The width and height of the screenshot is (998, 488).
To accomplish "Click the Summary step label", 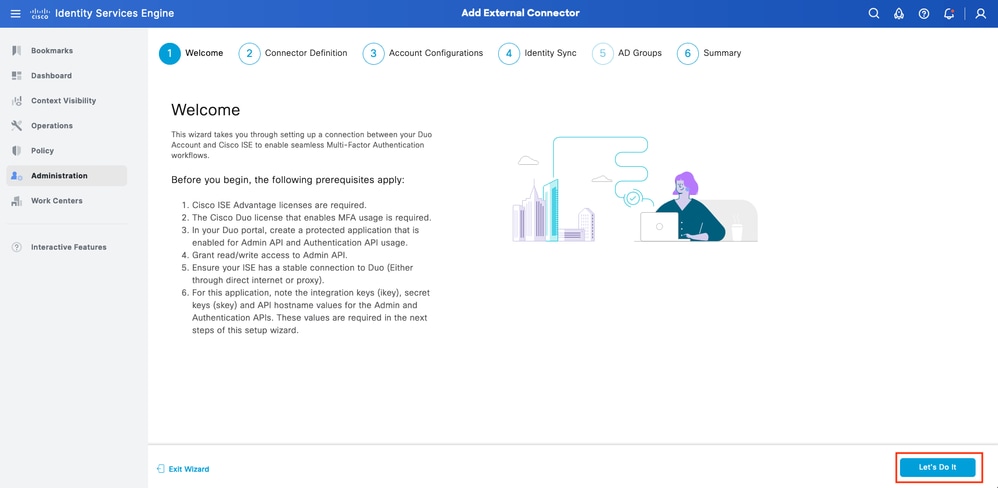I will tap(722, 53).
